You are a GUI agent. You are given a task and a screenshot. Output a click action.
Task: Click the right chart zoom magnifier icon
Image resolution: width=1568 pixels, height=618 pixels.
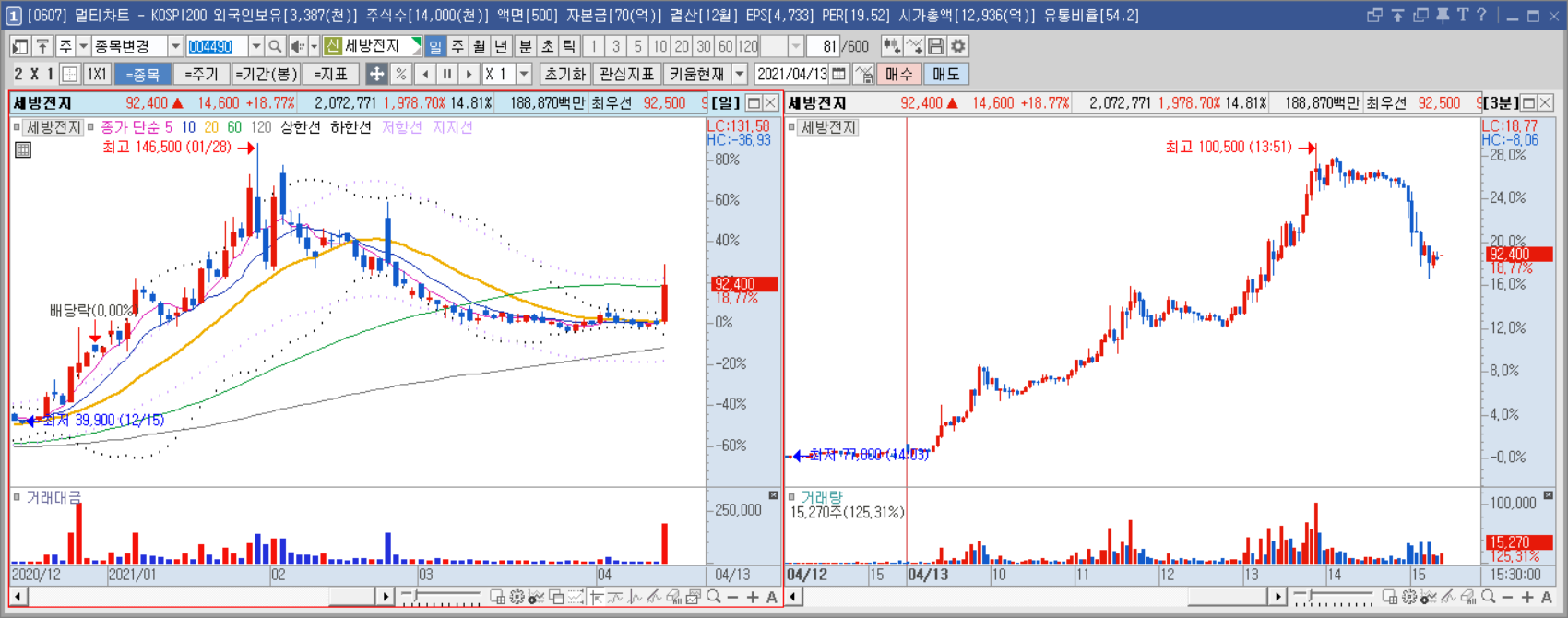click(1488, 598)
